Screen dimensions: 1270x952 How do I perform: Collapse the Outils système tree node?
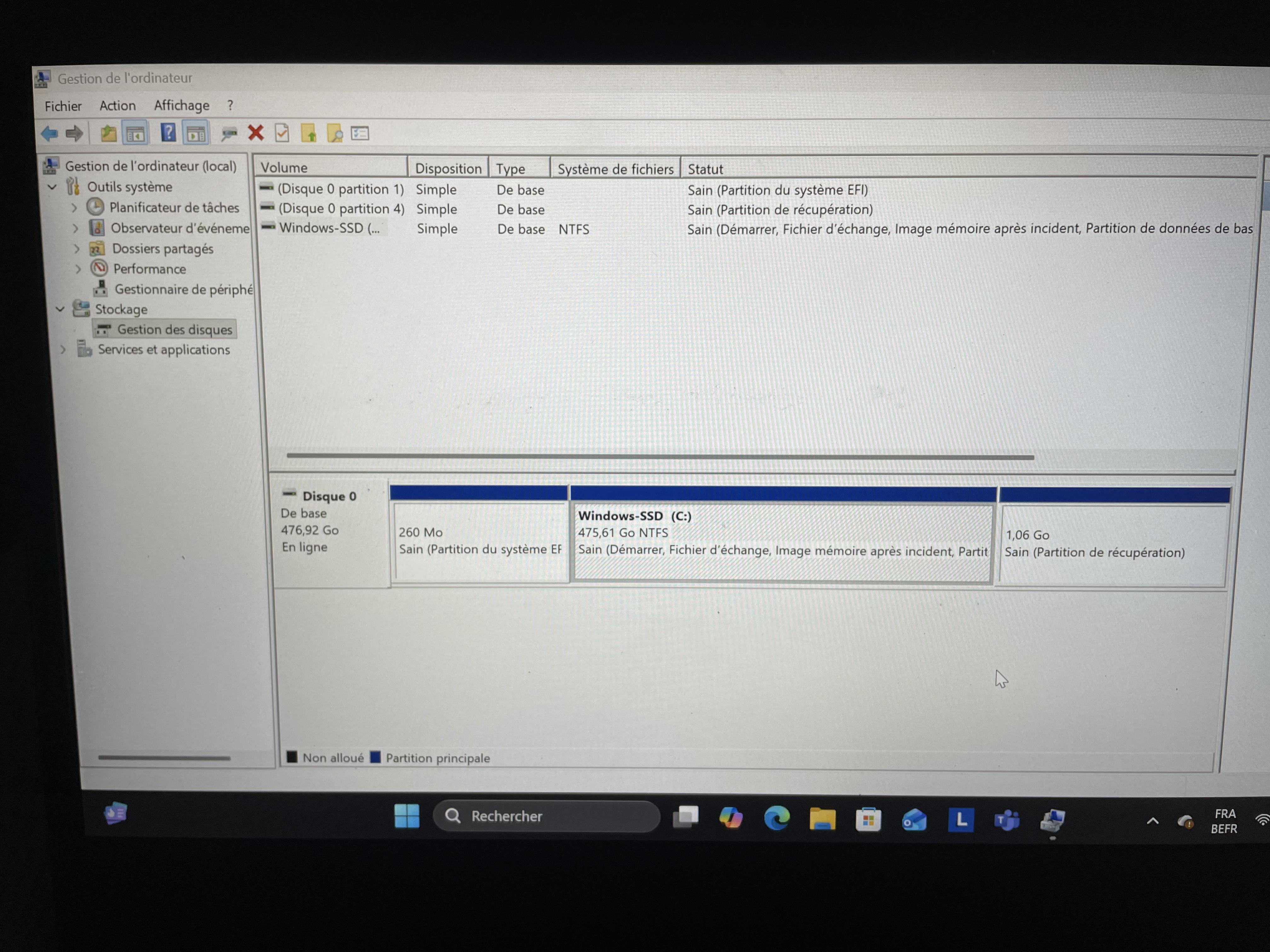pos(52,187)
